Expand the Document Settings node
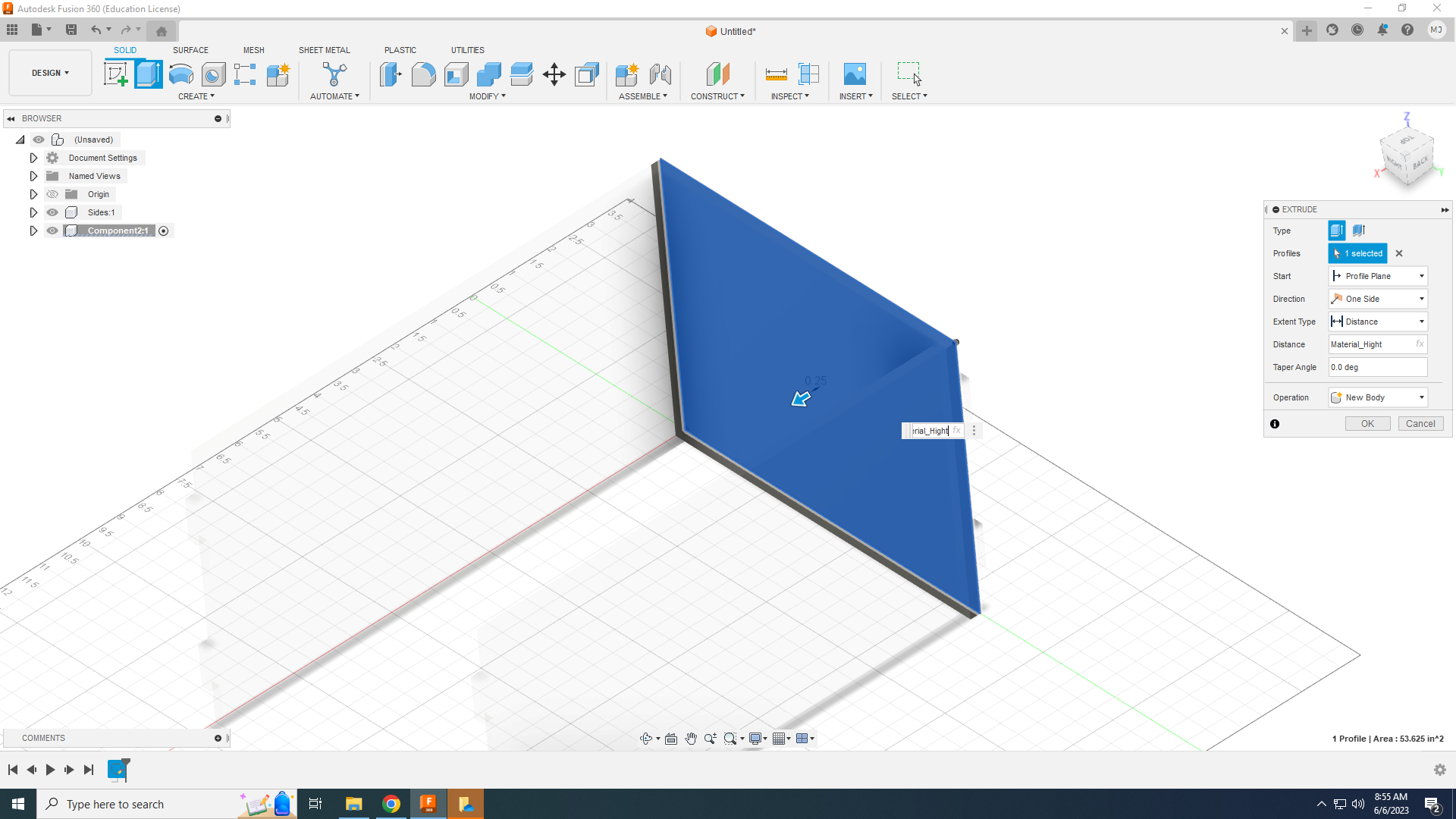The width and height of the screenshot is (1456, 819). click(33, 158)
